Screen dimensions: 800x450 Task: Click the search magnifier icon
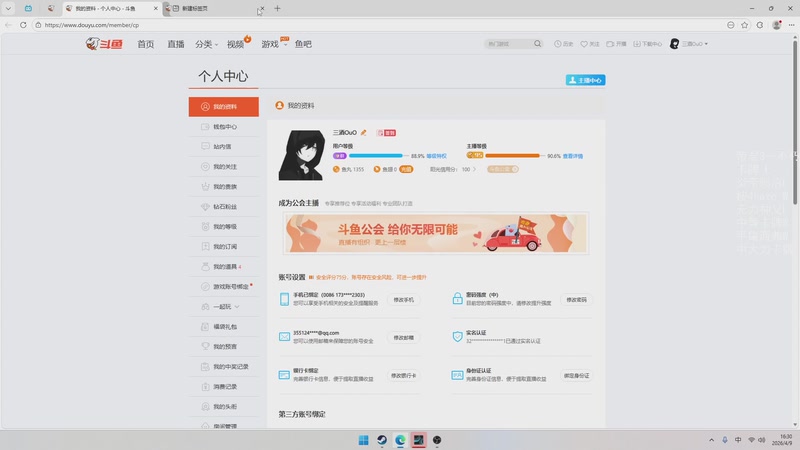pyautogui.click(x=537, y=44)
